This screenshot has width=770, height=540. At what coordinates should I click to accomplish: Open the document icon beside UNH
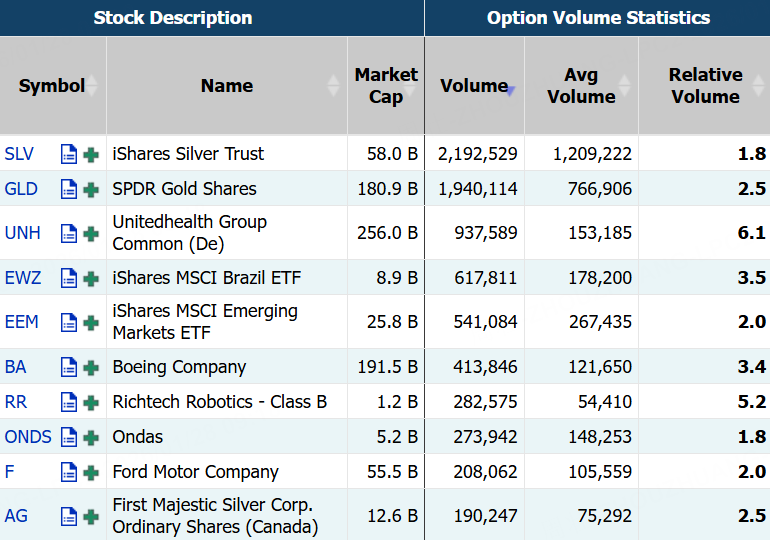coord(69,233)
